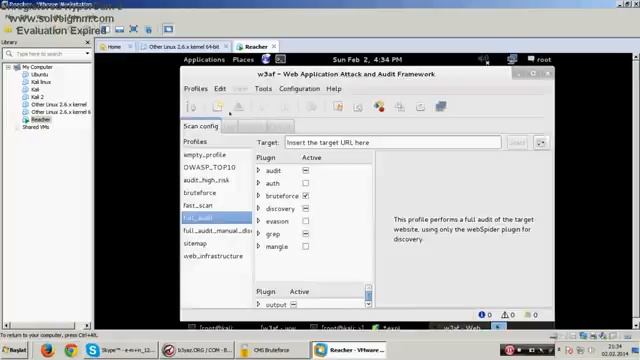Click the info messages counter icon

(482, 315)
